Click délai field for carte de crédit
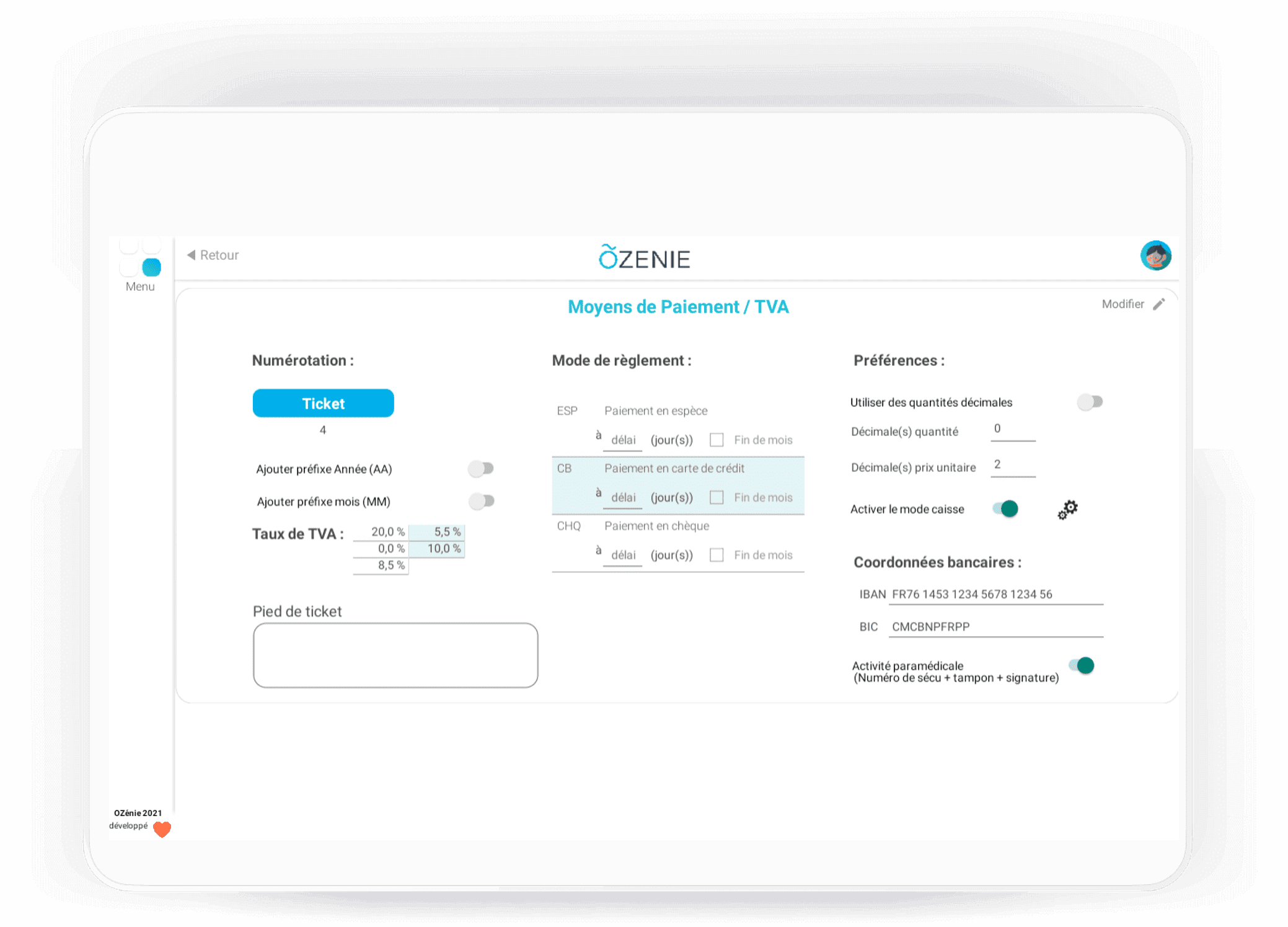 [x=623, y=498]
